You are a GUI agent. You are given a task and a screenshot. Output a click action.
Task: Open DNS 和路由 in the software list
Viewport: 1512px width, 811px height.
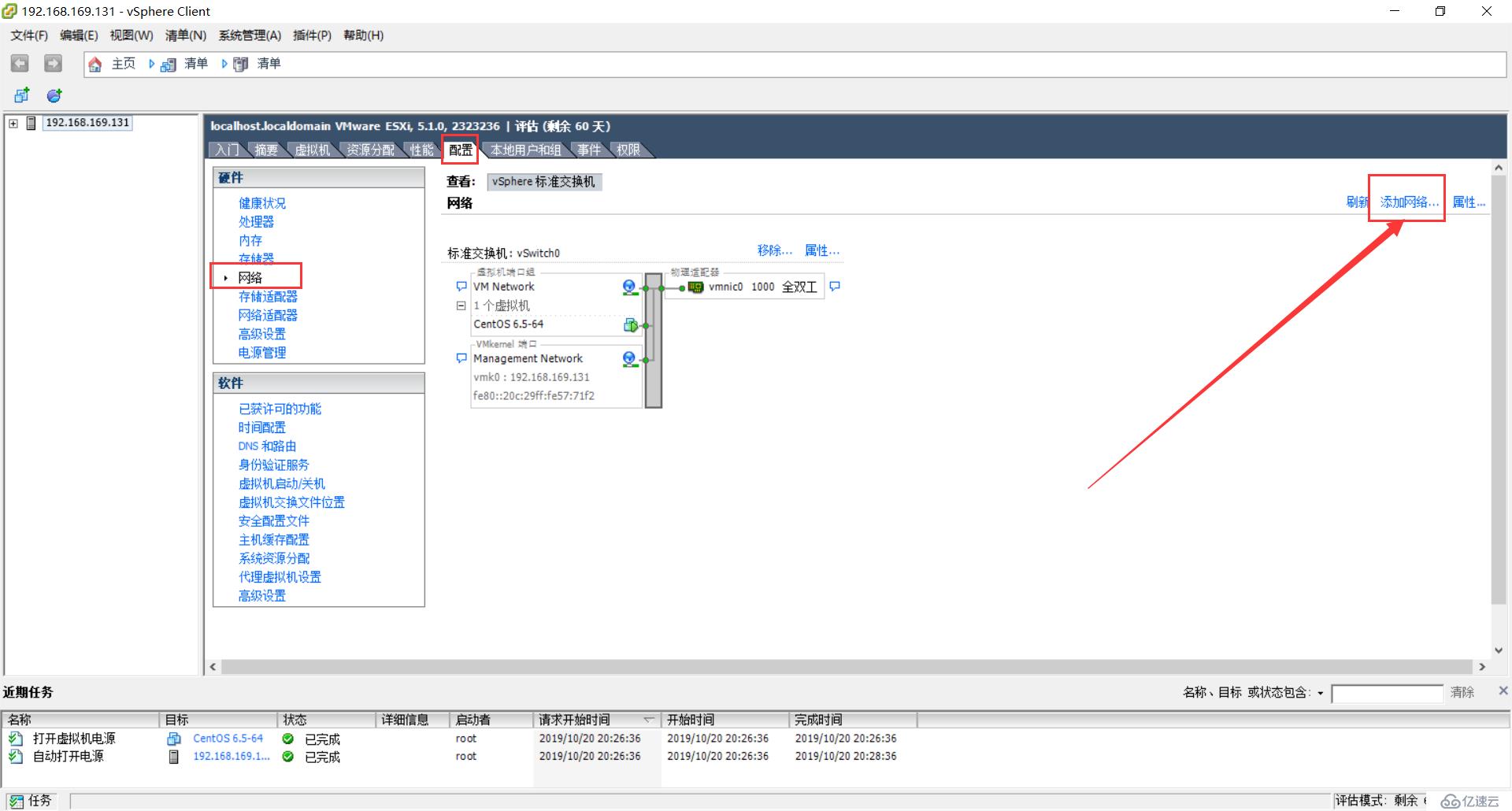point(267,446)
